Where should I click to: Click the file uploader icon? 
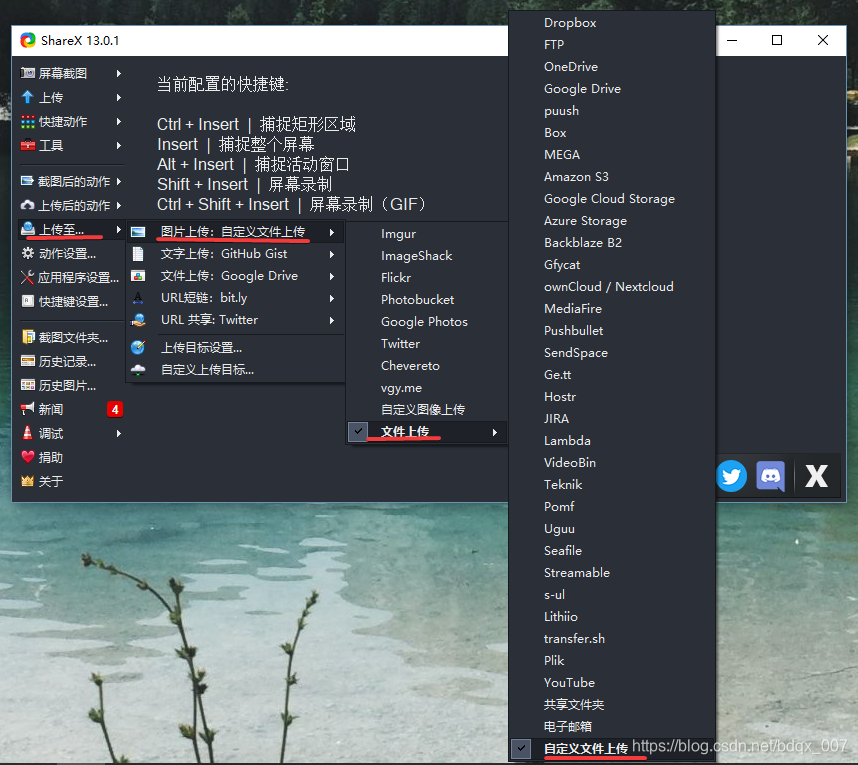coord(138,276)
